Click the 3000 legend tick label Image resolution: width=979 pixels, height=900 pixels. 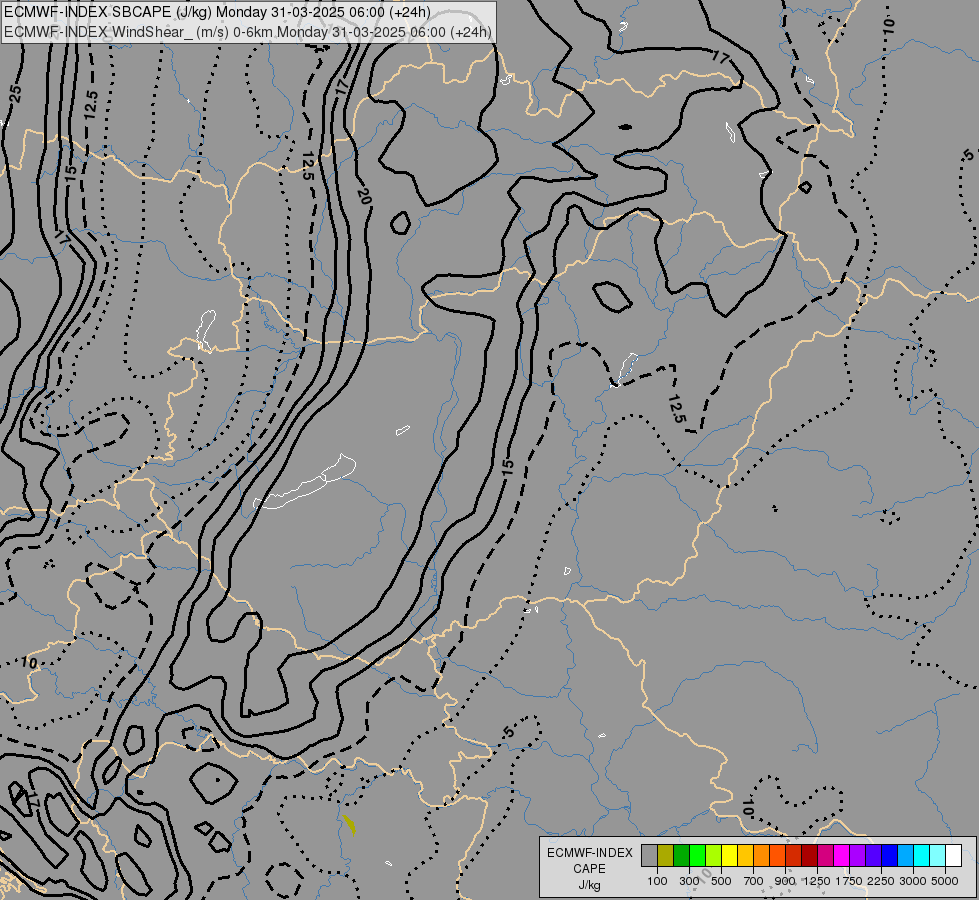(x=913, y=881)
